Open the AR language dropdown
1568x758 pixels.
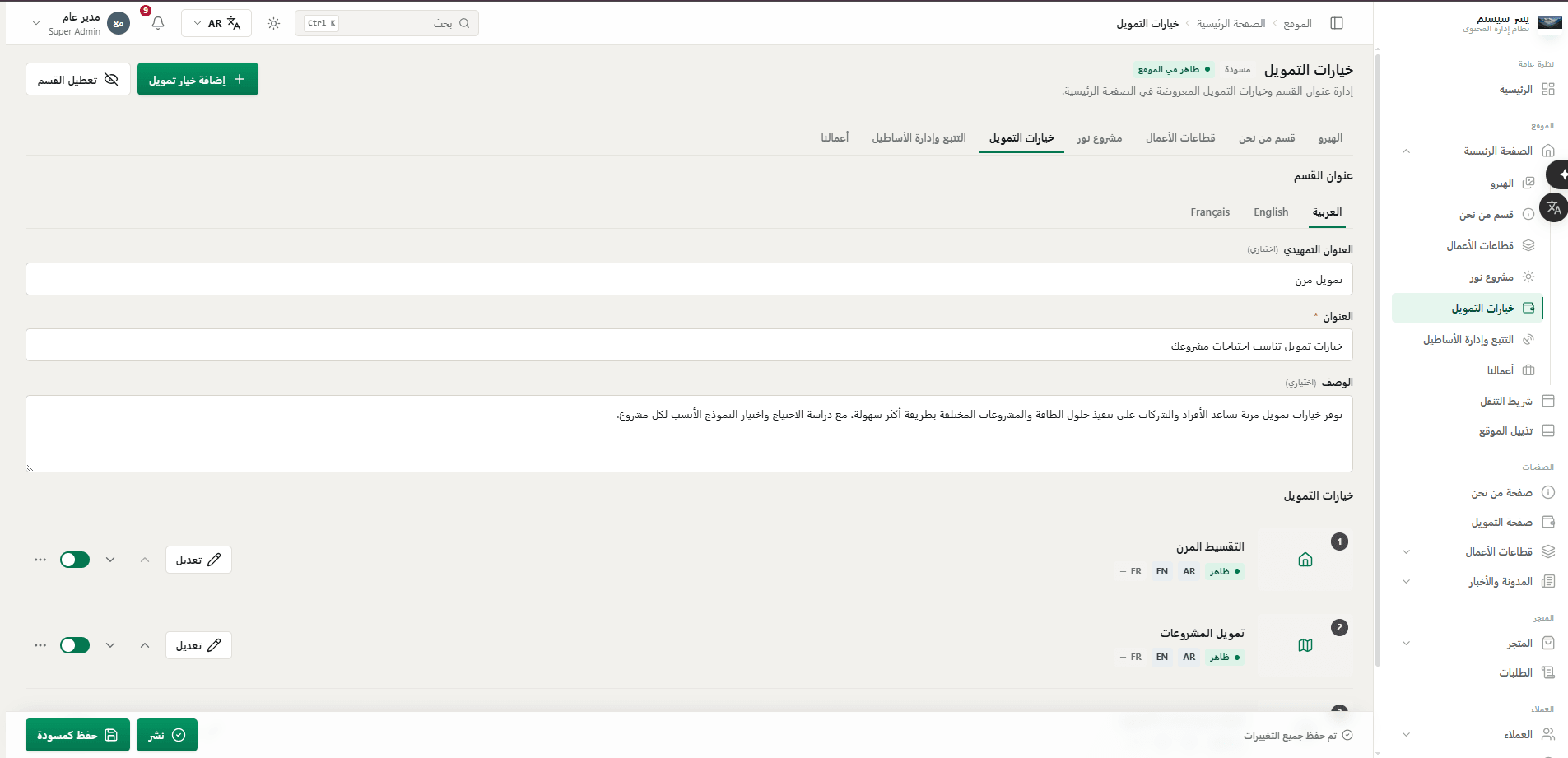216,23
